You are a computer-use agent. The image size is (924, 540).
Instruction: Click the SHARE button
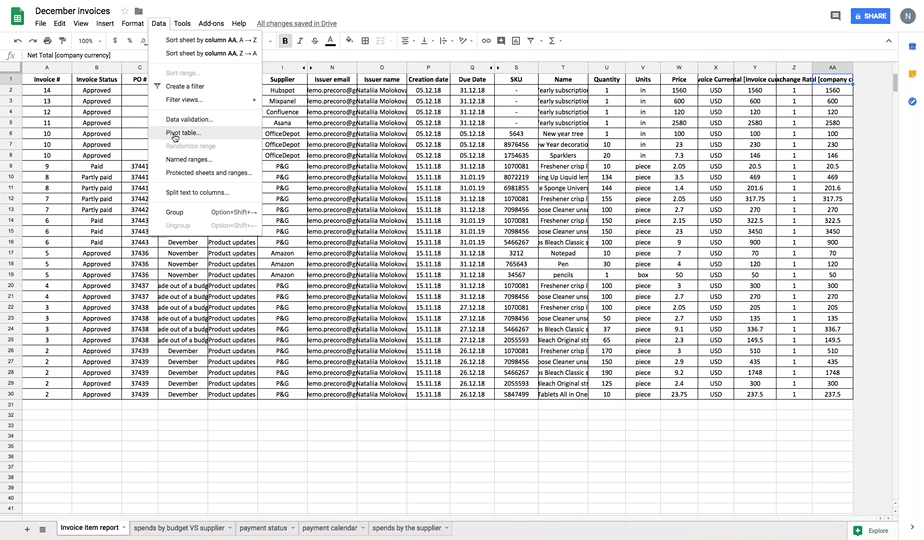coord(870,16)
